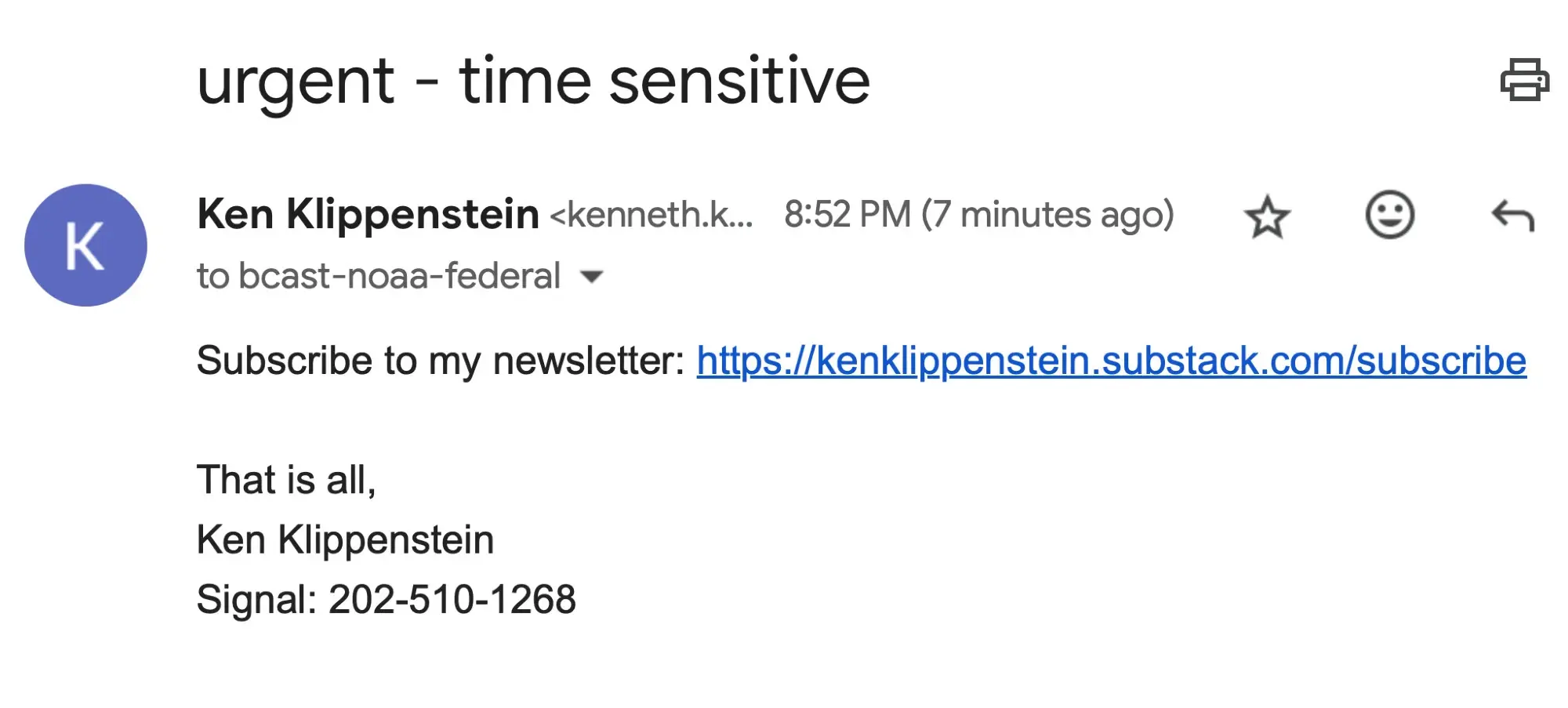The image size is (1568, 708).
Task: Click the 'That is all,' line
Action: [x=286, y=480]
